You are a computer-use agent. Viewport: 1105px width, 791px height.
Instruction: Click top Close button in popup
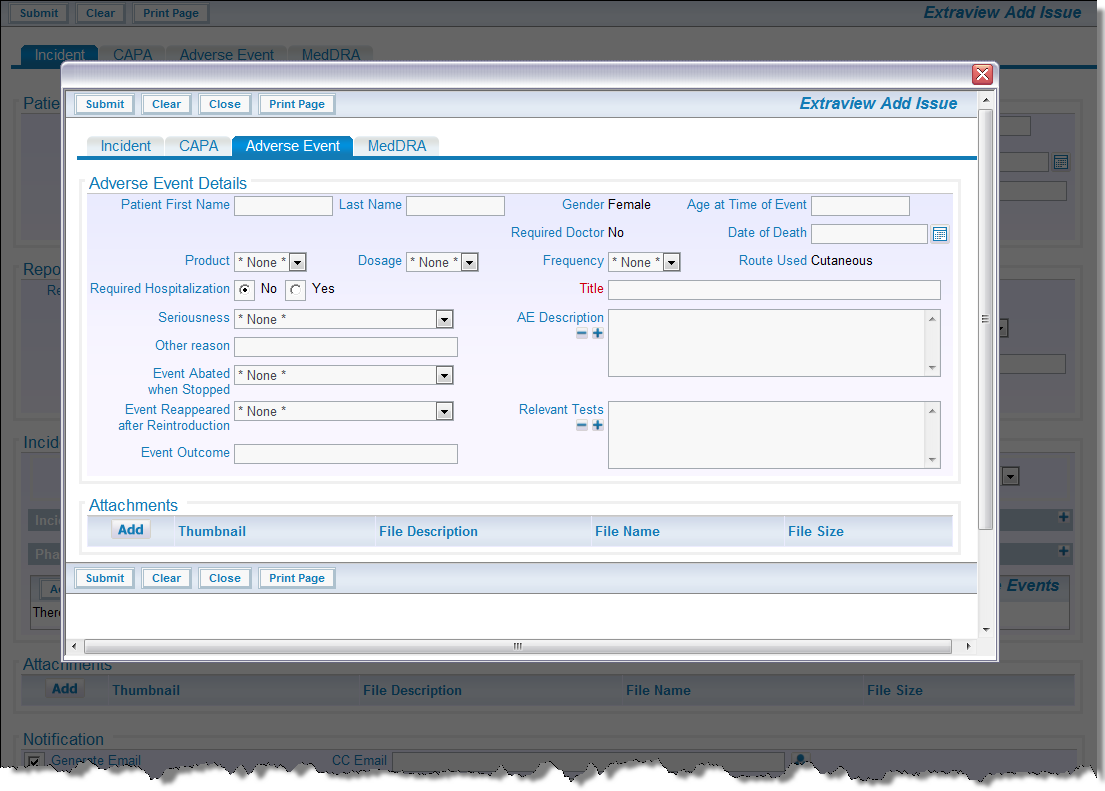click(x=225, y=104)
